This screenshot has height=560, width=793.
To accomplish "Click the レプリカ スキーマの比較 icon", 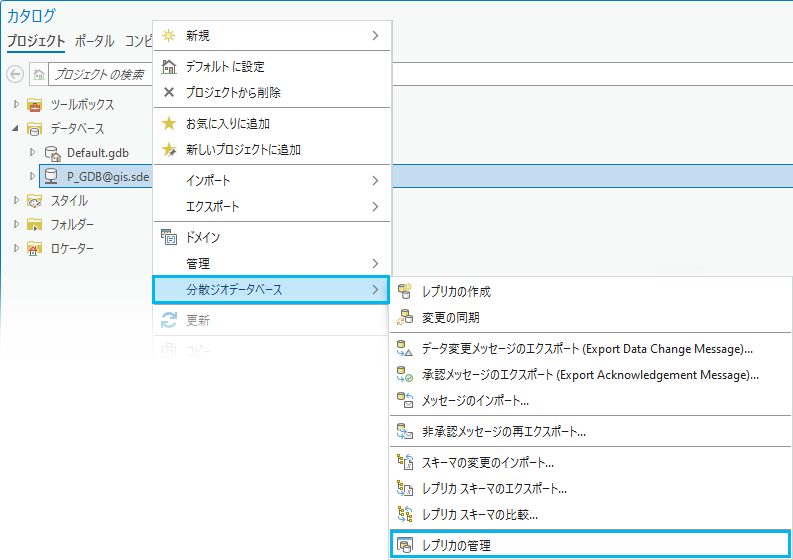I will (405, 514).
